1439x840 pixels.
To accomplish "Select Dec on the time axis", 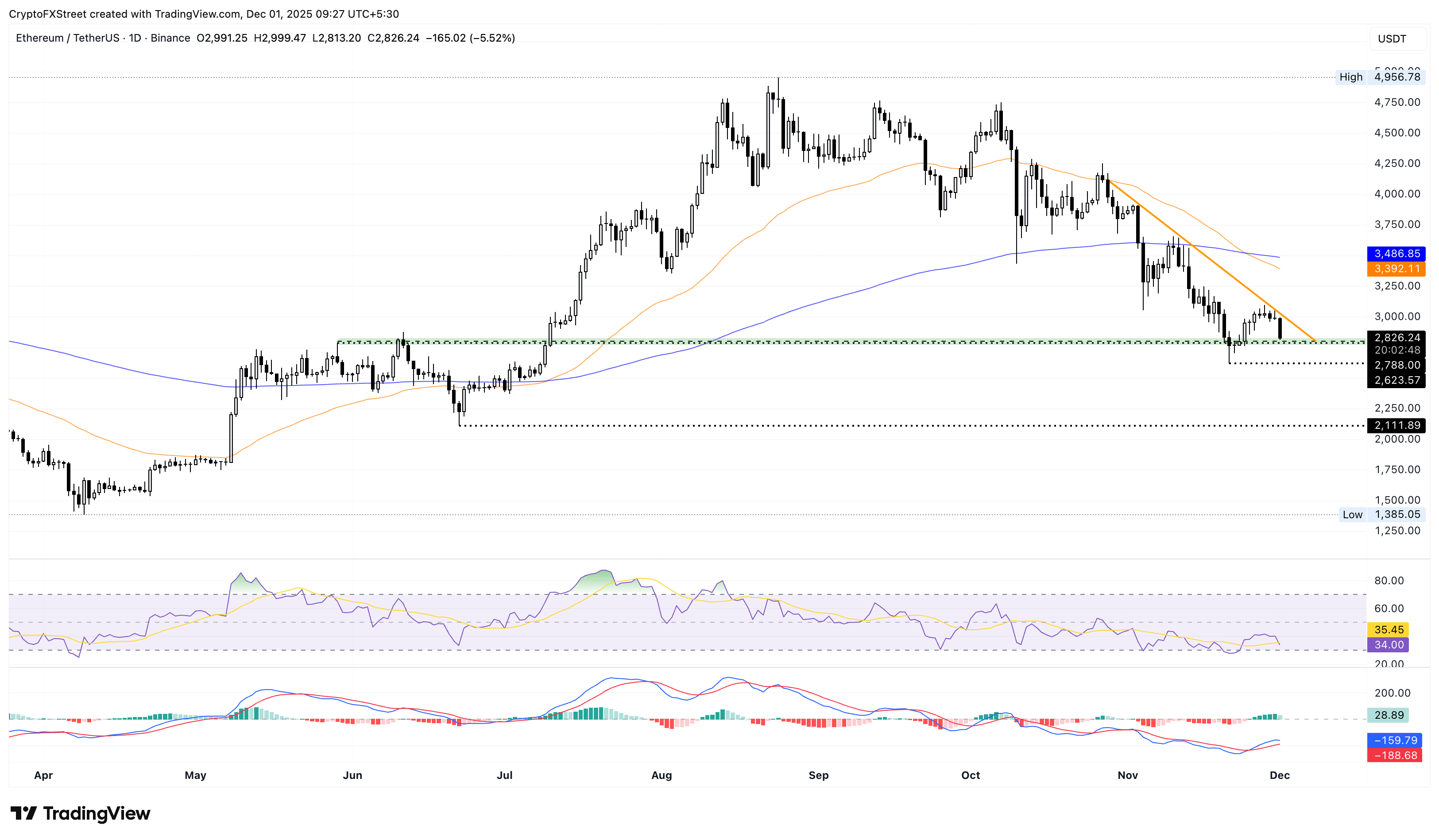I will click(x=1280, y=775).
